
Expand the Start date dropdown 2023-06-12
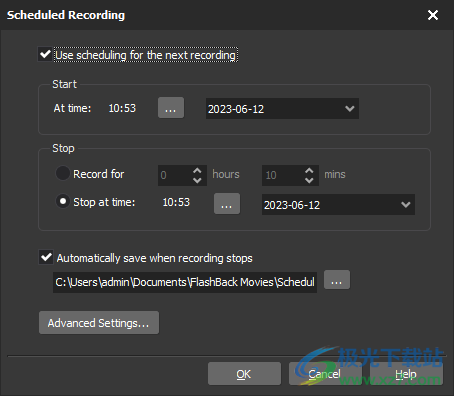tap(350, 109)
